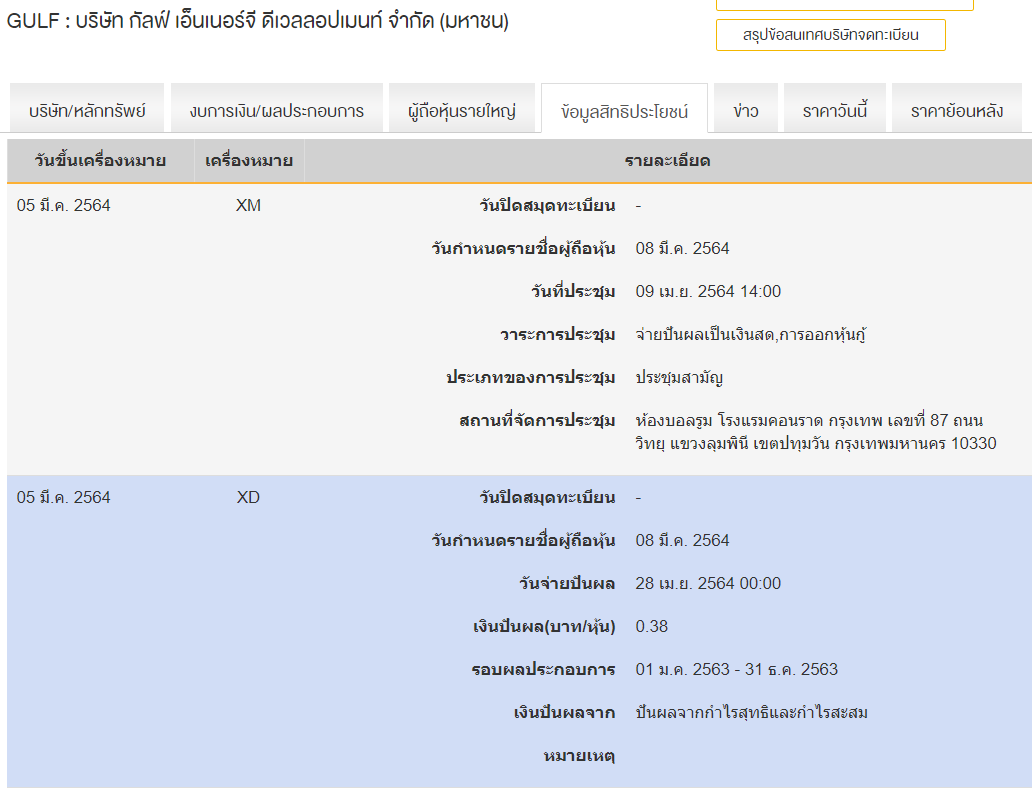Screen dimensions: 1032x788
Task: Select the dividend value 0.38
Action: pos(652,626)
